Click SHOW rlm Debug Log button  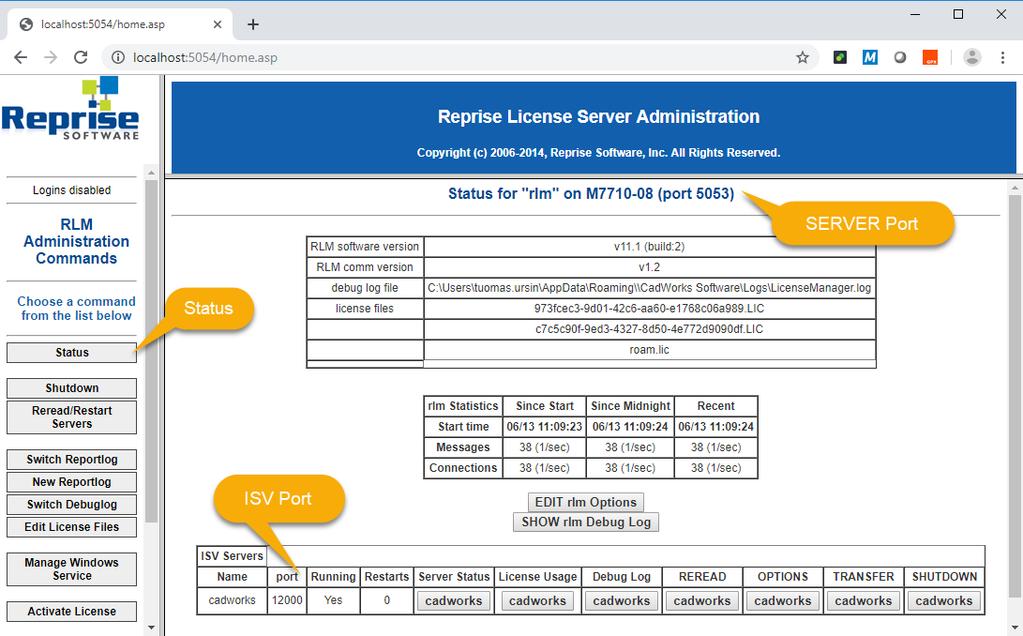tap(586, 522)
